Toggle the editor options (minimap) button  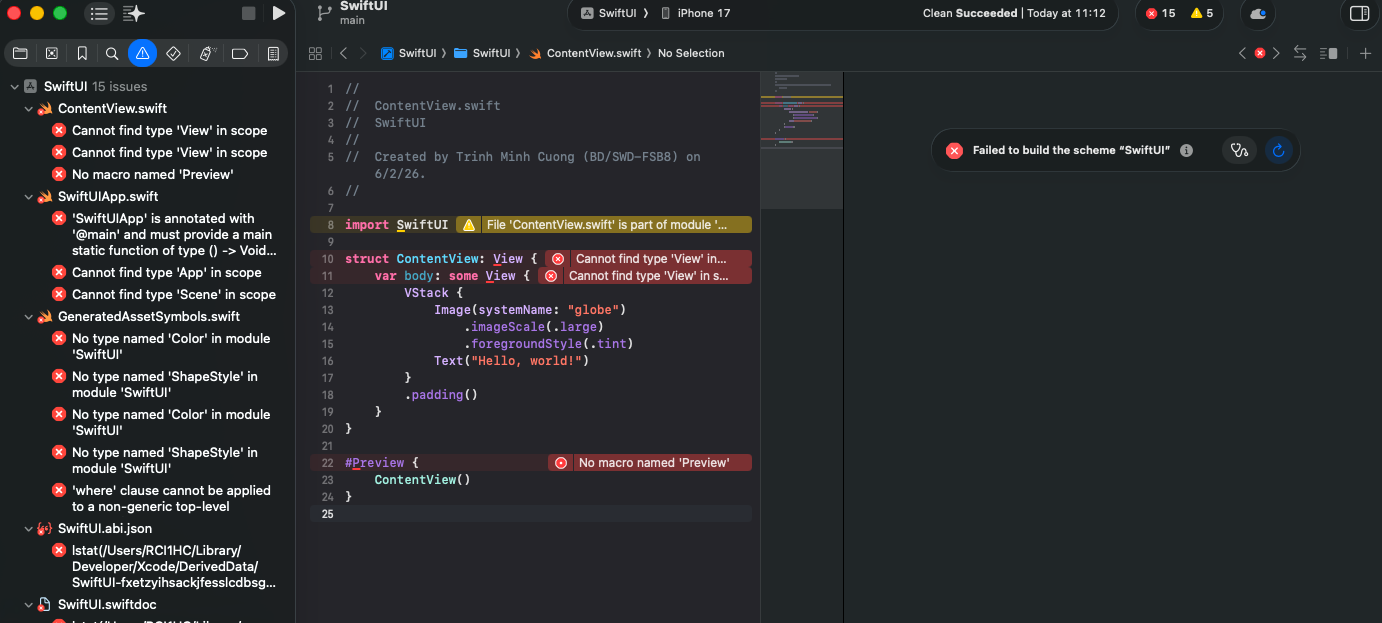click(x=1329, y=53)
